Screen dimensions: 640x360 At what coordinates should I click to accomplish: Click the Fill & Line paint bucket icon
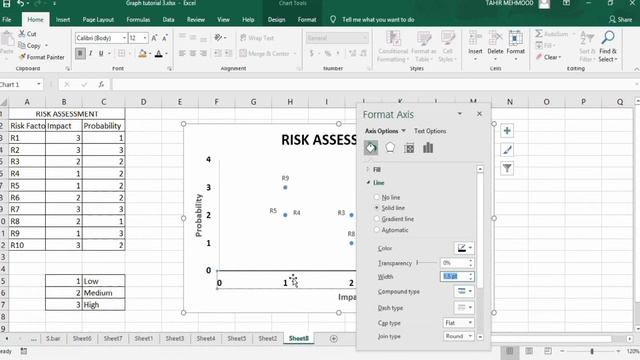pyautogui.click(x=371, y=148)
